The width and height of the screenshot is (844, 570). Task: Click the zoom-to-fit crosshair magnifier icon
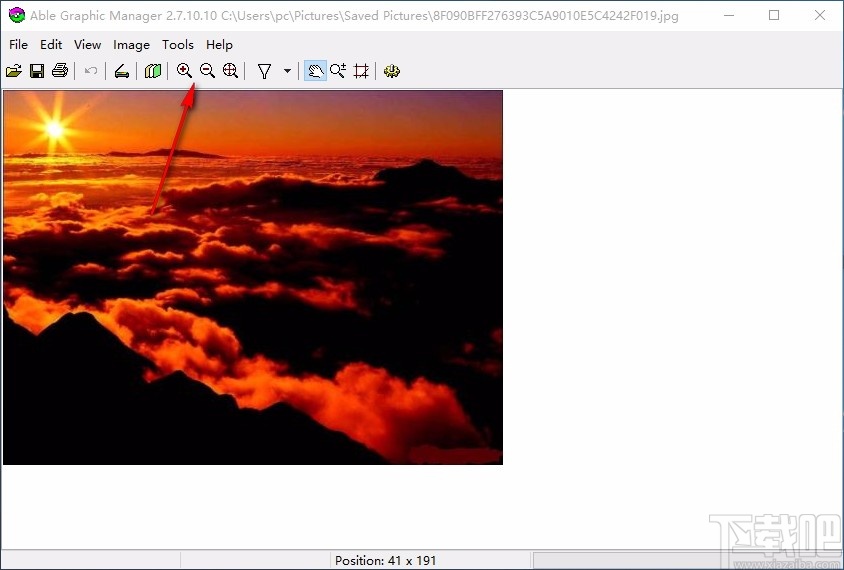point(230,71)
